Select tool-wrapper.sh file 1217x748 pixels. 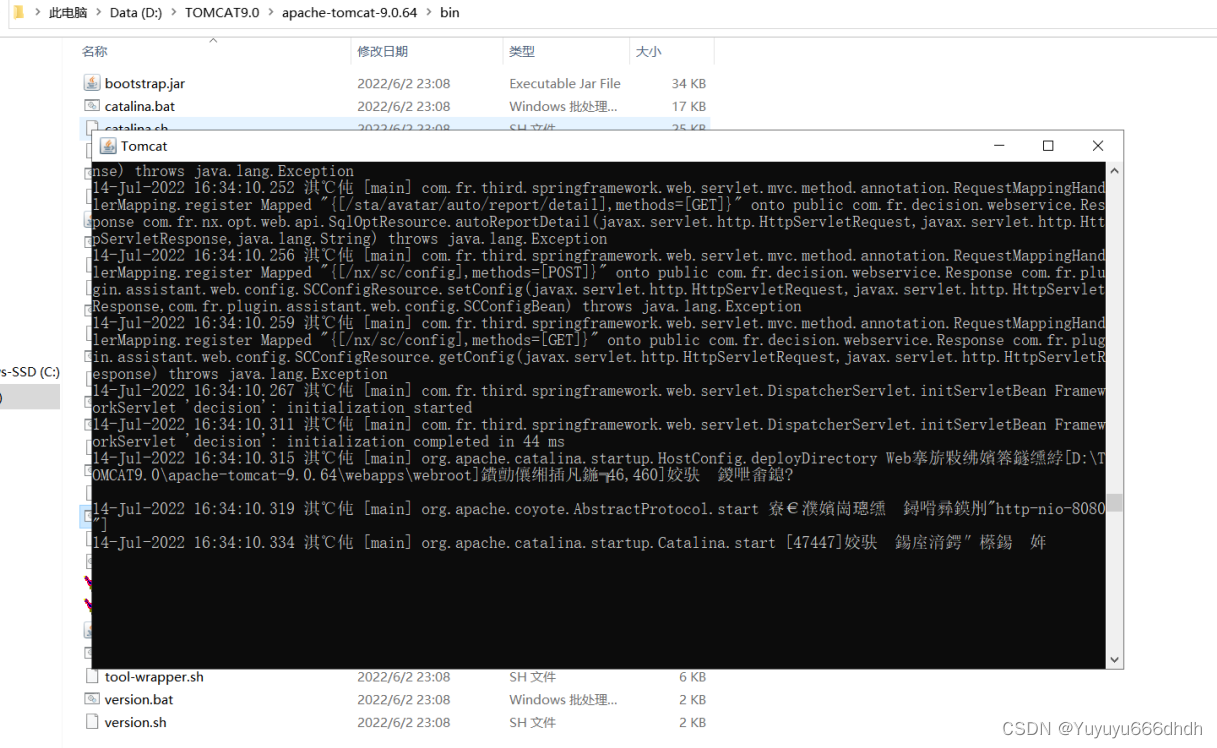[154, 677]
